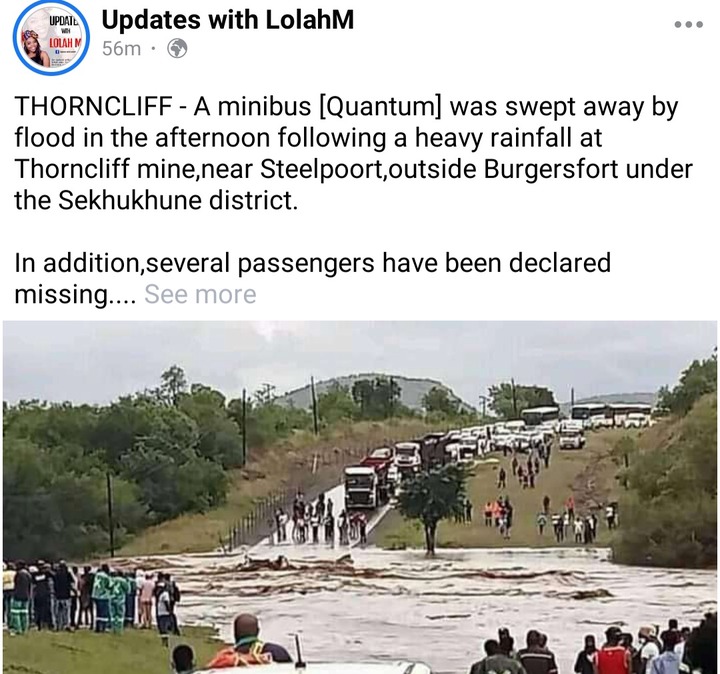The height and width of the screenshot is (674, 720).
Task: Click the globe public audience icon
Action: [177, 48]
